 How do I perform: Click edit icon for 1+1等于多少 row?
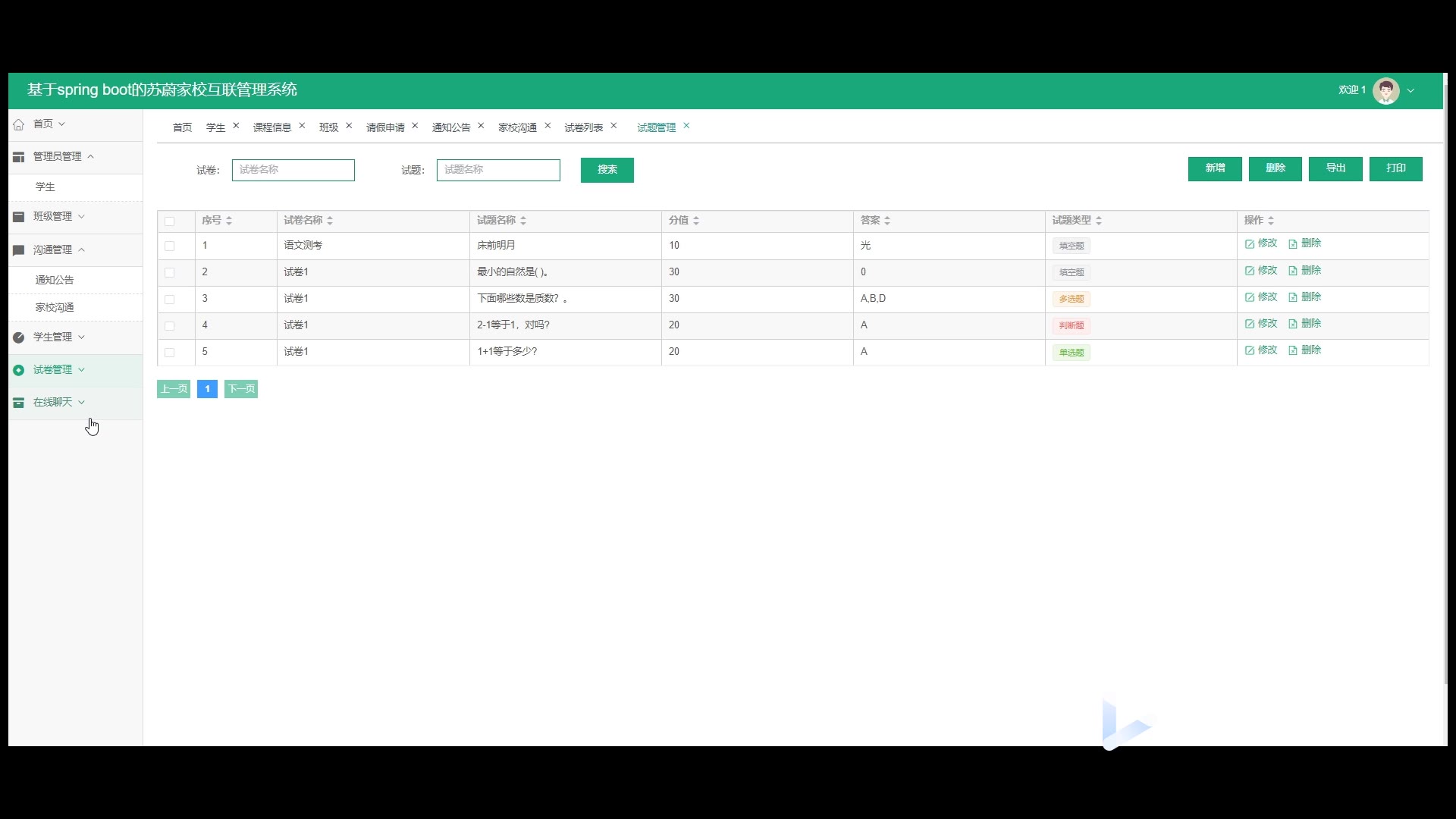pos(1250,350)
